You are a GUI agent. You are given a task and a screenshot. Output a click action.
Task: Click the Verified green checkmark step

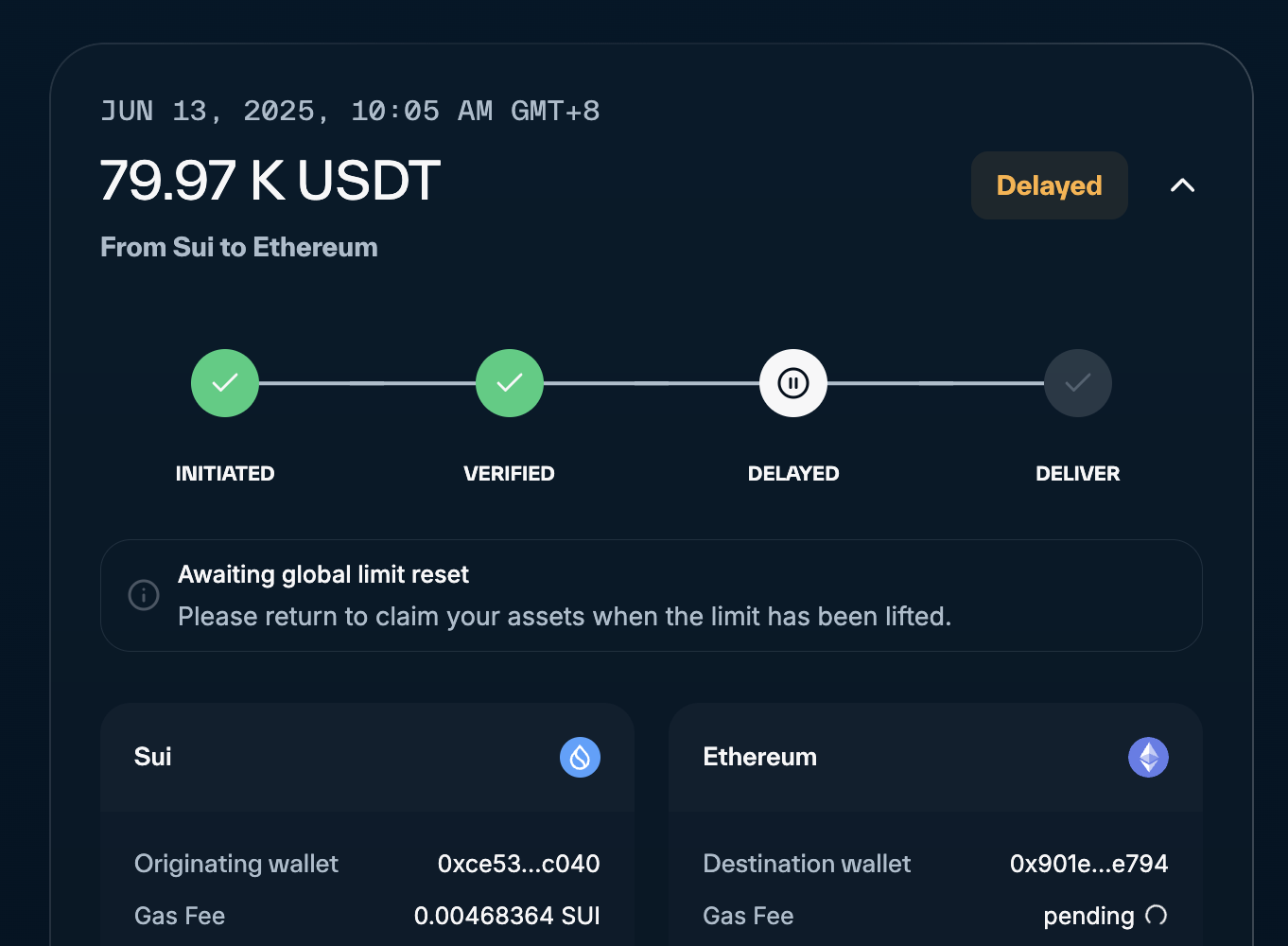510,383
